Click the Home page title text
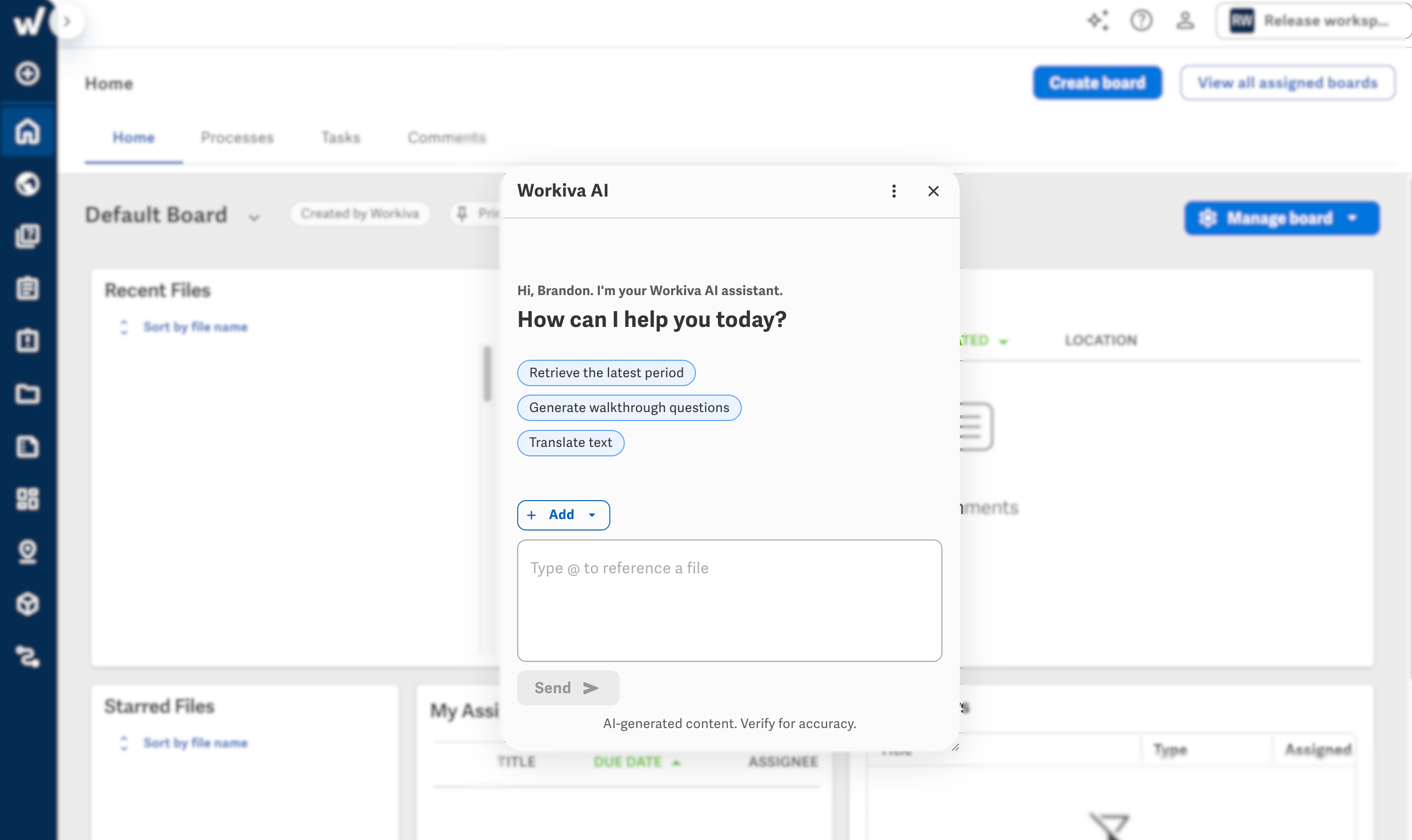 pos(109,84)
